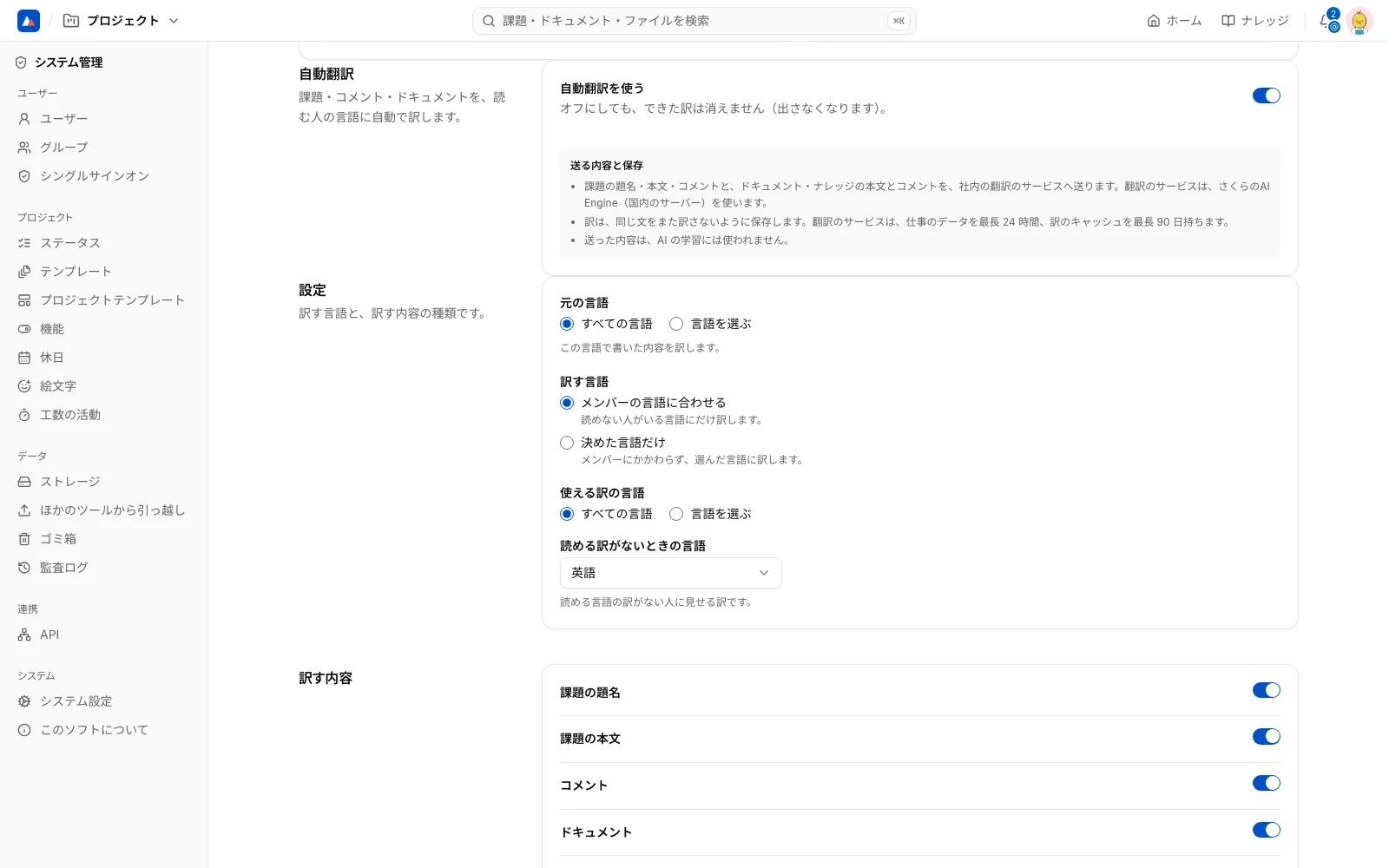Click the ゴミ箱 trash icon
The image size is (1389, 868).
24,539
